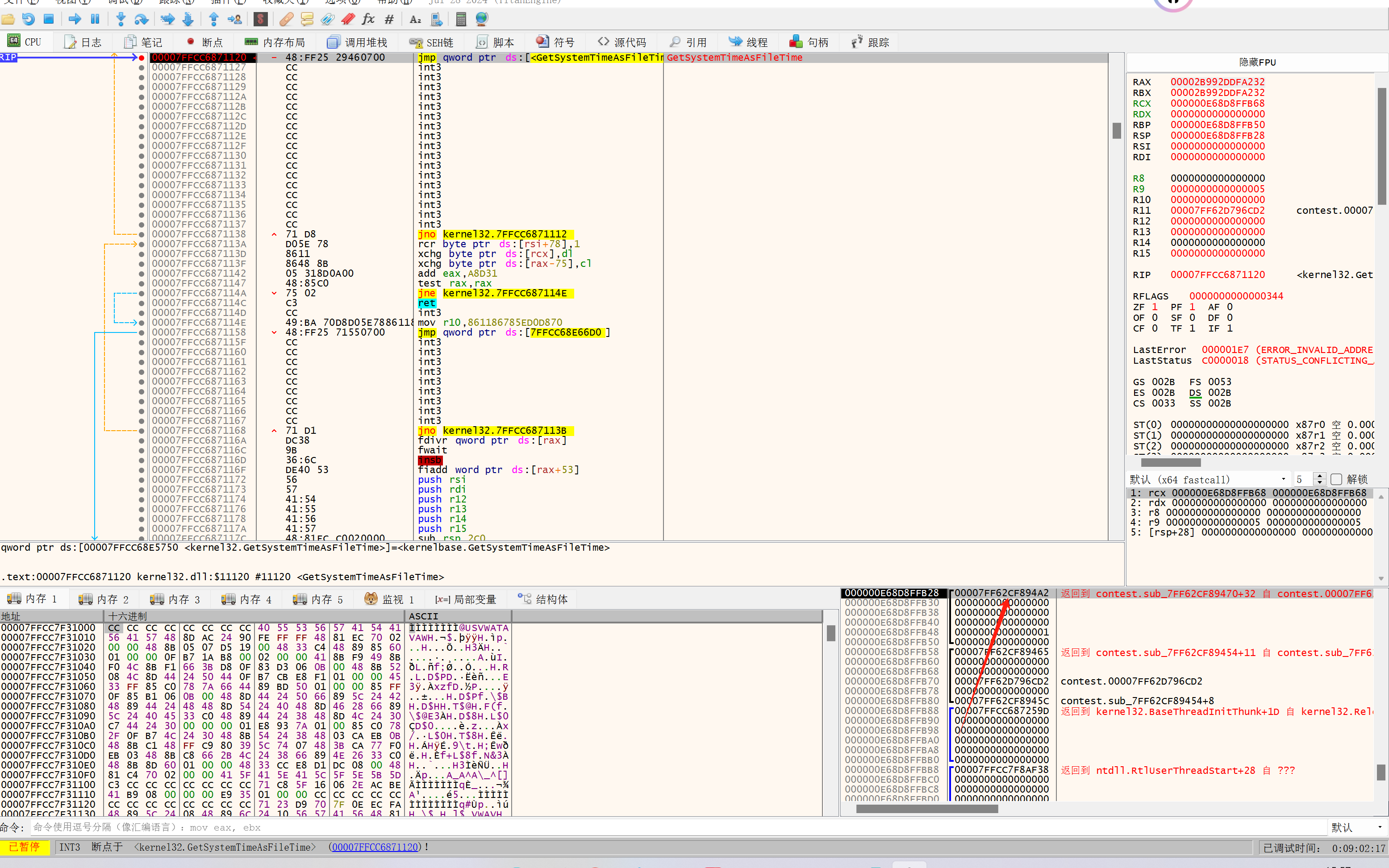The height and width of the screenshot is (868, 1389).
Task: Focus the 命令 command input field
Action: pos(679,827)
